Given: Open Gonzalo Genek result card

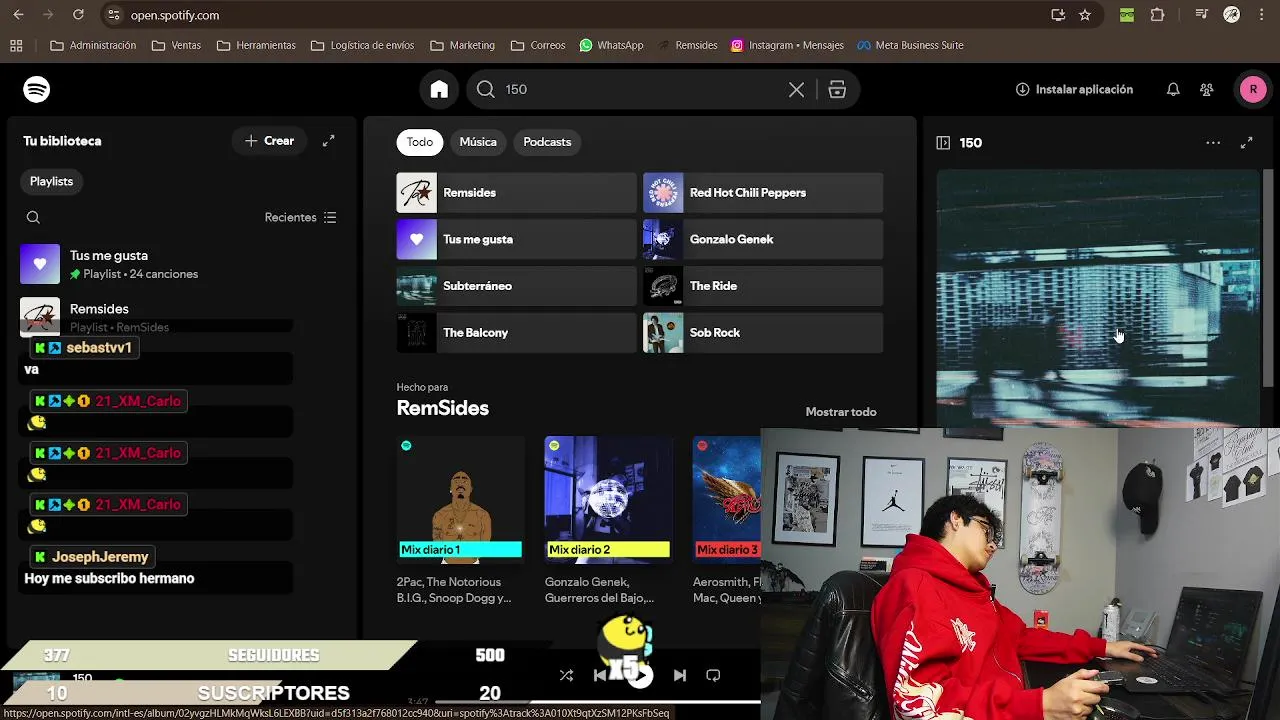Looking at the screenshot, I should [x=763, y=239].
